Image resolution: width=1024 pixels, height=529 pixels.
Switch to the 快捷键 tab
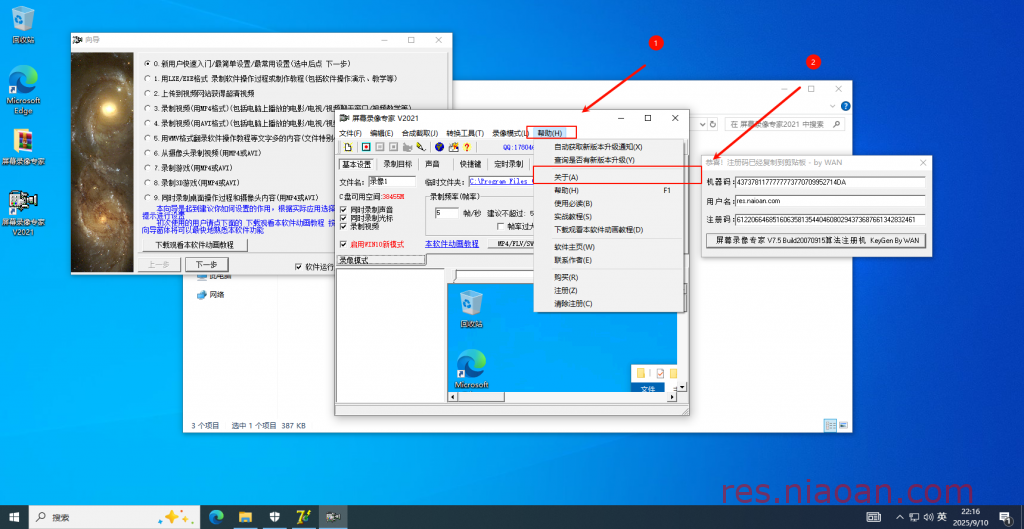[x=470, y=164]
